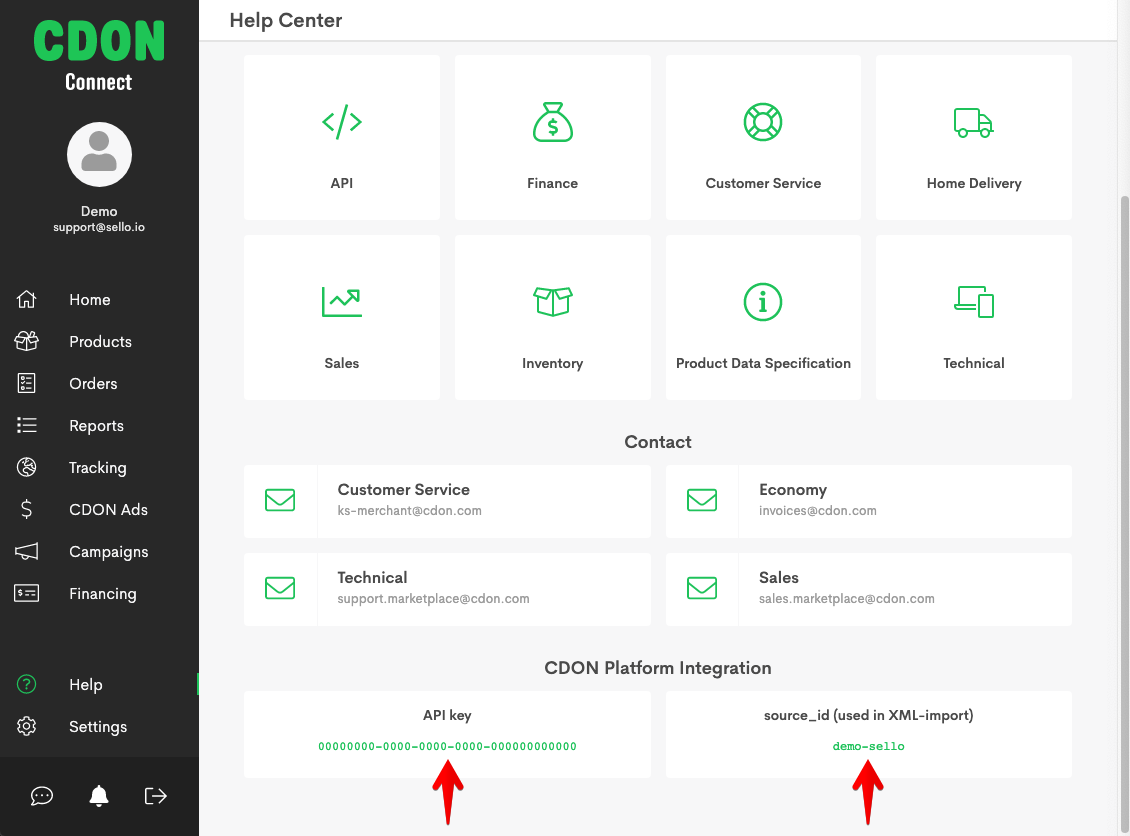
Task: Click invoices@cdon.com email address
Action: point(818,510)
